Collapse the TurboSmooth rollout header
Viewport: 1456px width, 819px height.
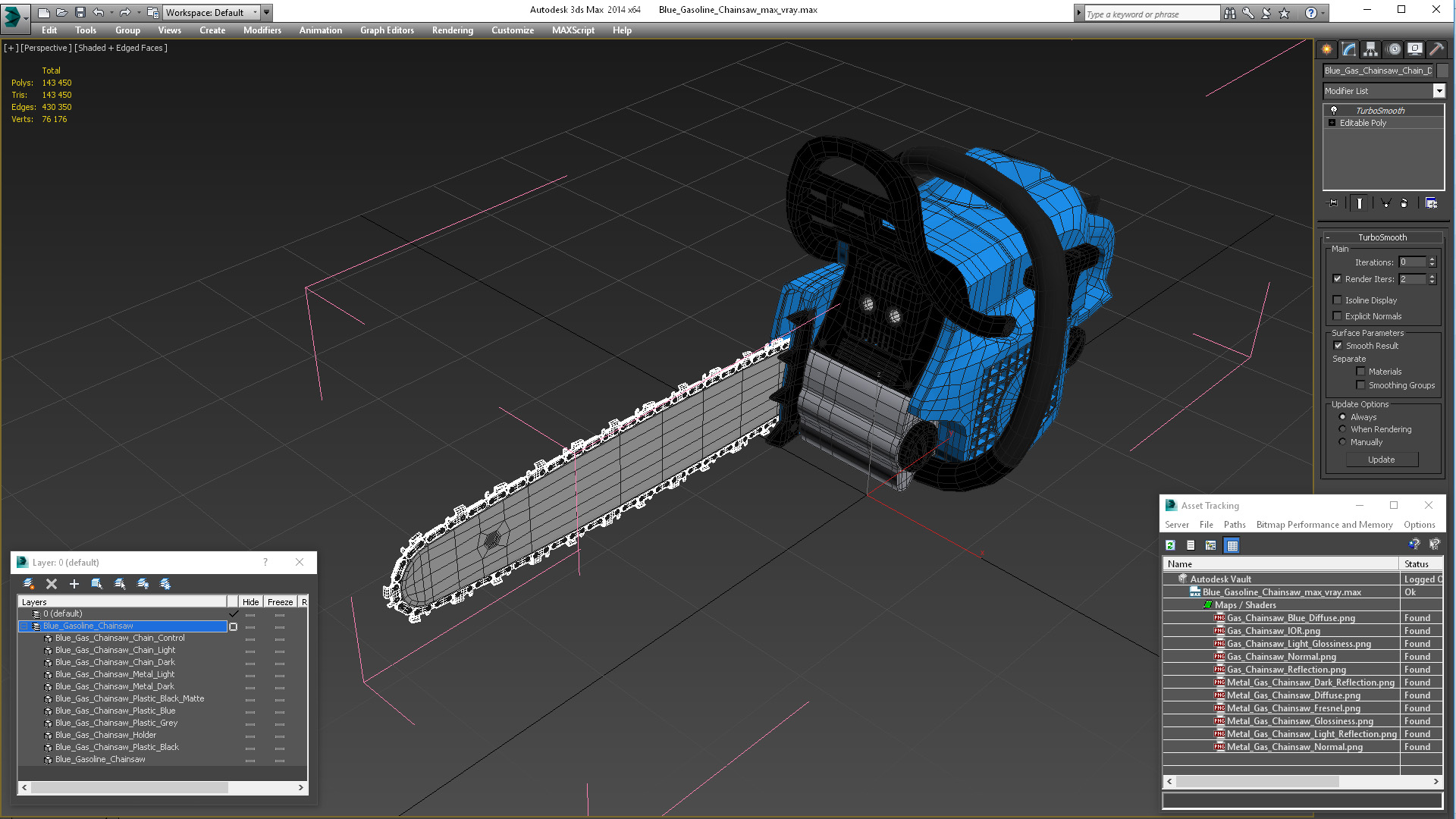(1382, 237)
